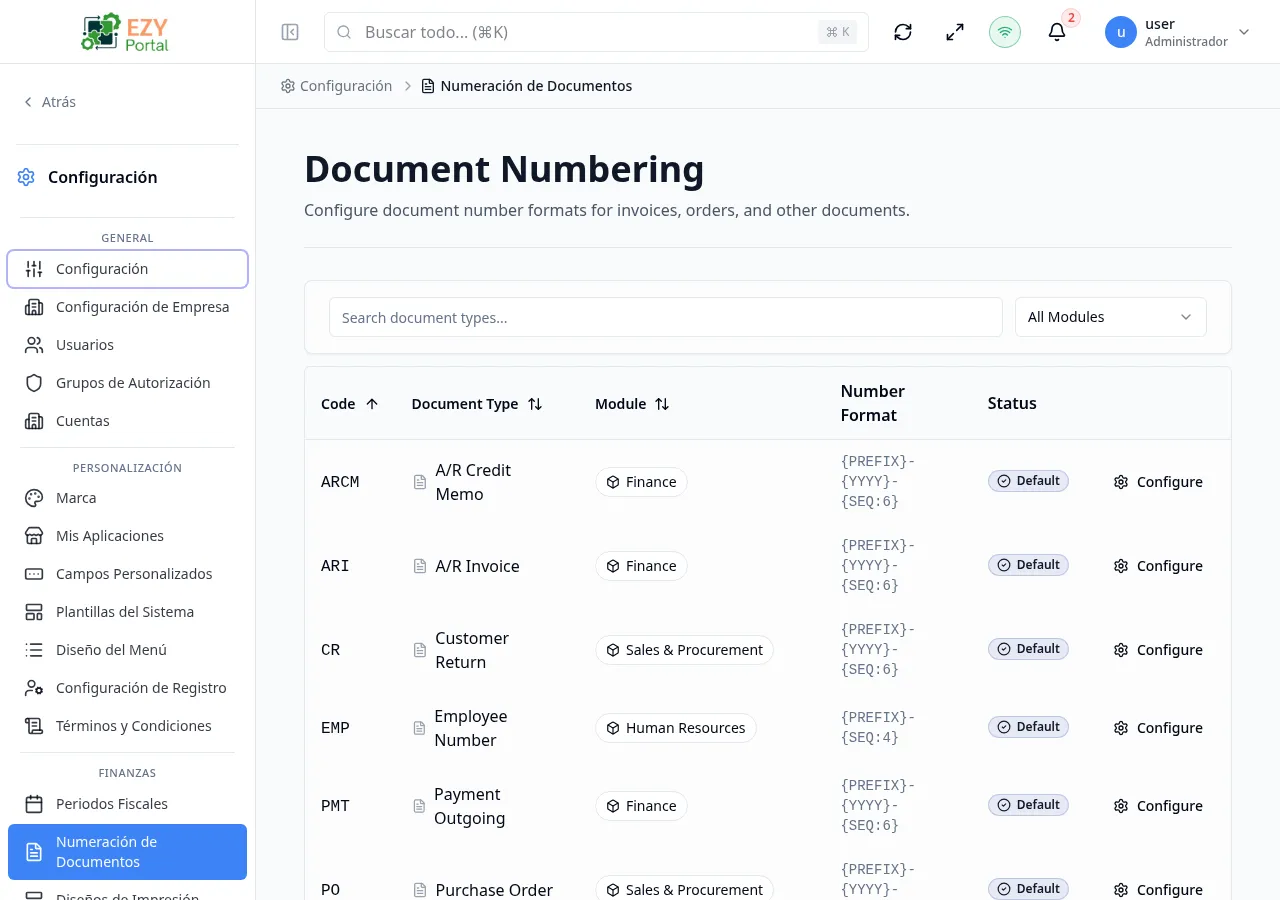This screenshot has width=1280, height=900.
Task: Open Diseño del Menú in sidebar
Action: click(x=127, y=650)
